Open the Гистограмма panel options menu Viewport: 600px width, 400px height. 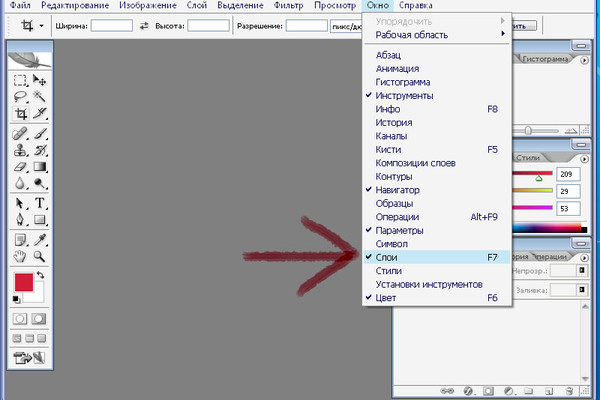pos(584,60)
